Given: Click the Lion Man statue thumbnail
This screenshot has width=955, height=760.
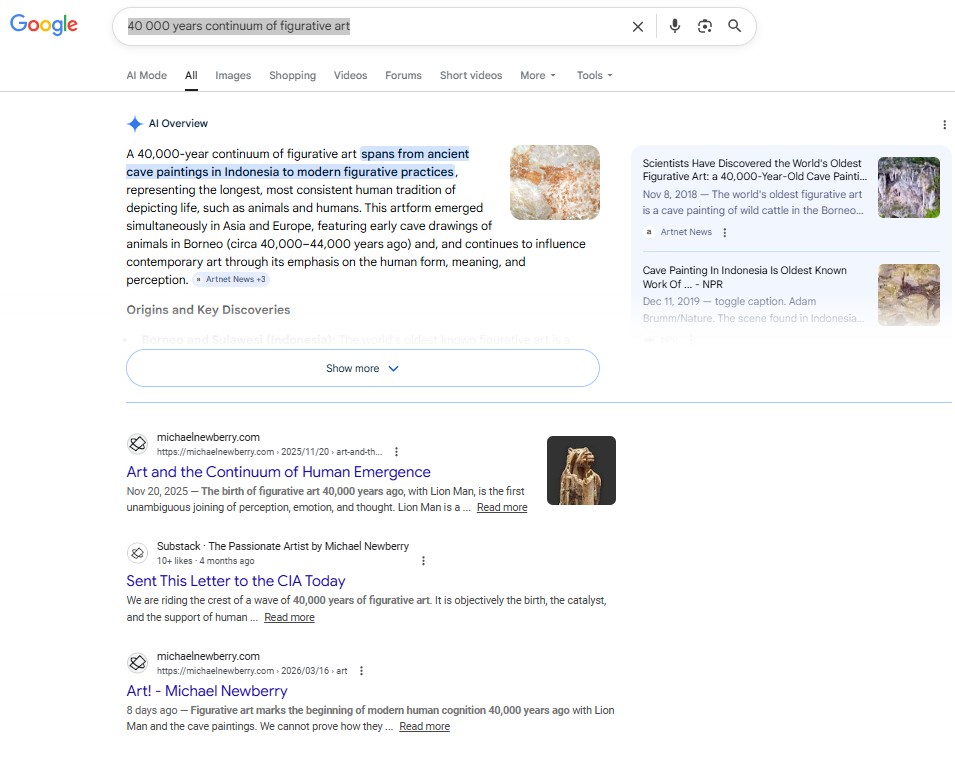Looking at the screenshot, I should point(581,470).
